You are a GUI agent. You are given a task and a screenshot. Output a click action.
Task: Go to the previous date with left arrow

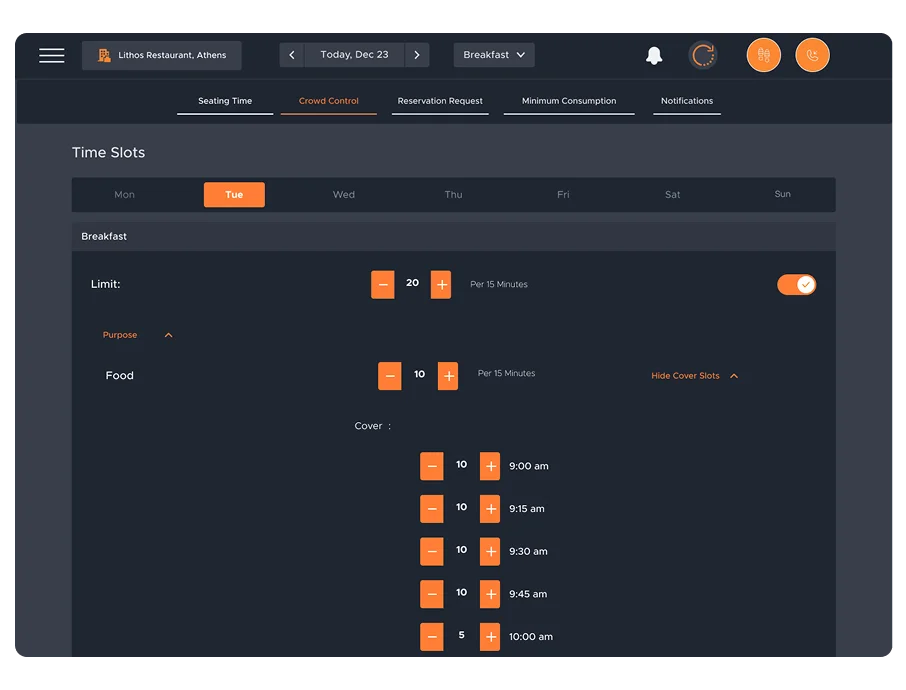292,55
